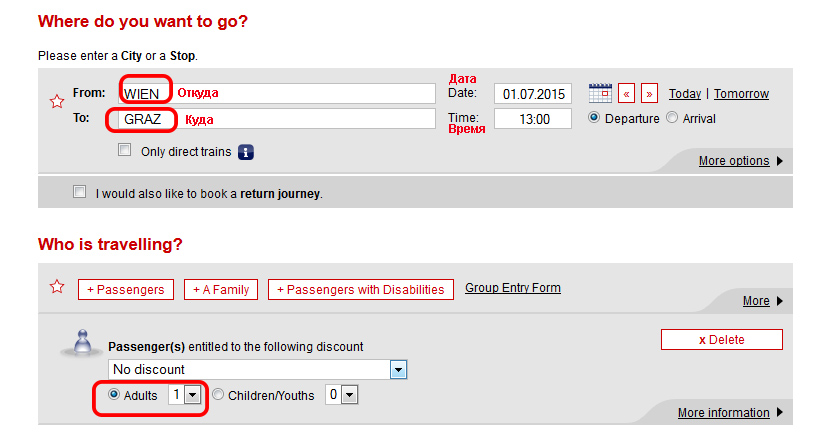Open the Adults count dropdown

(x=184, y=395)
